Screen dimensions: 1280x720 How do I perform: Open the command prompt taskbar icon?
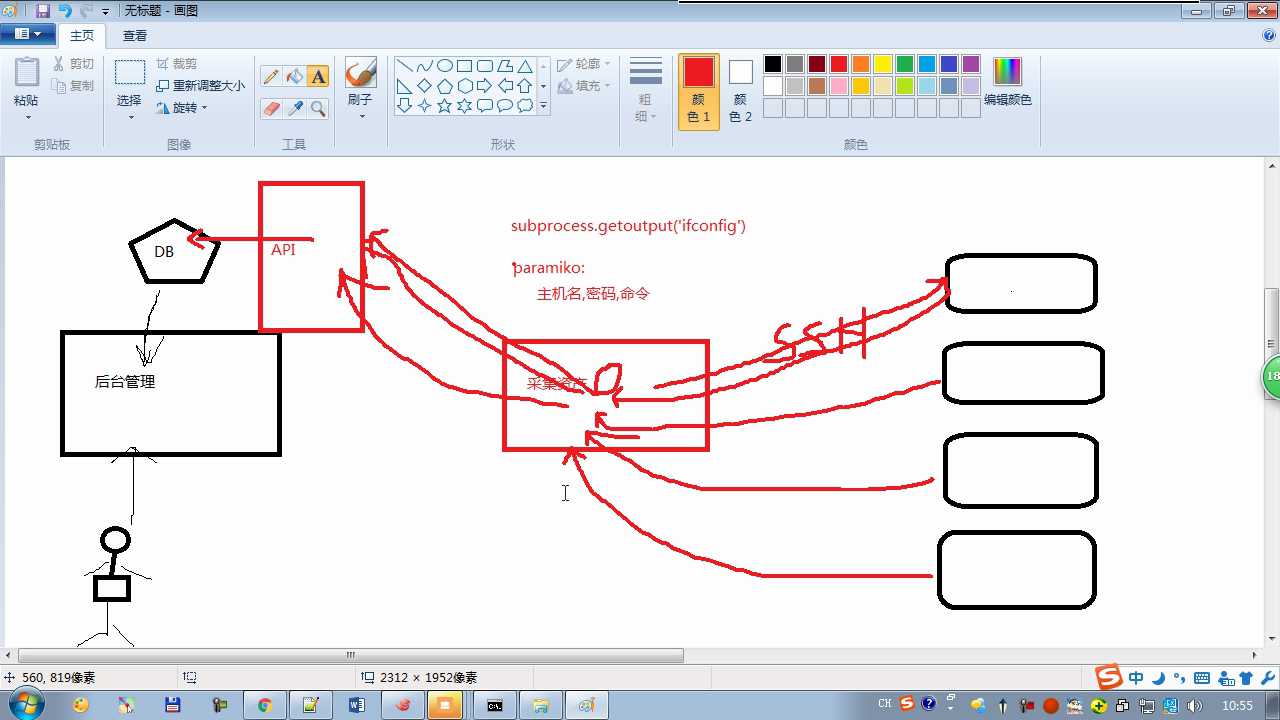click(495, 705)
